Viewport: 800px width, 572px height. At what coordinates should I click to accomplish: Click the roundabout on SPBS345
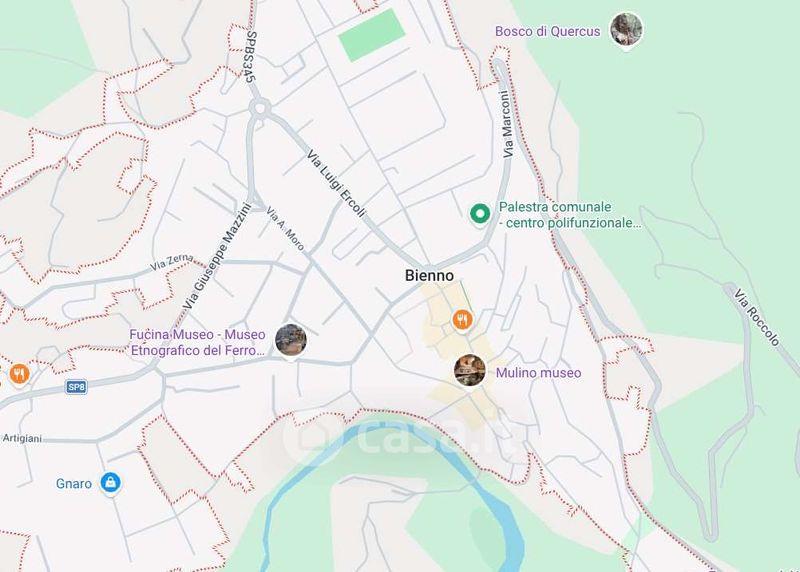tap(260, 108)
